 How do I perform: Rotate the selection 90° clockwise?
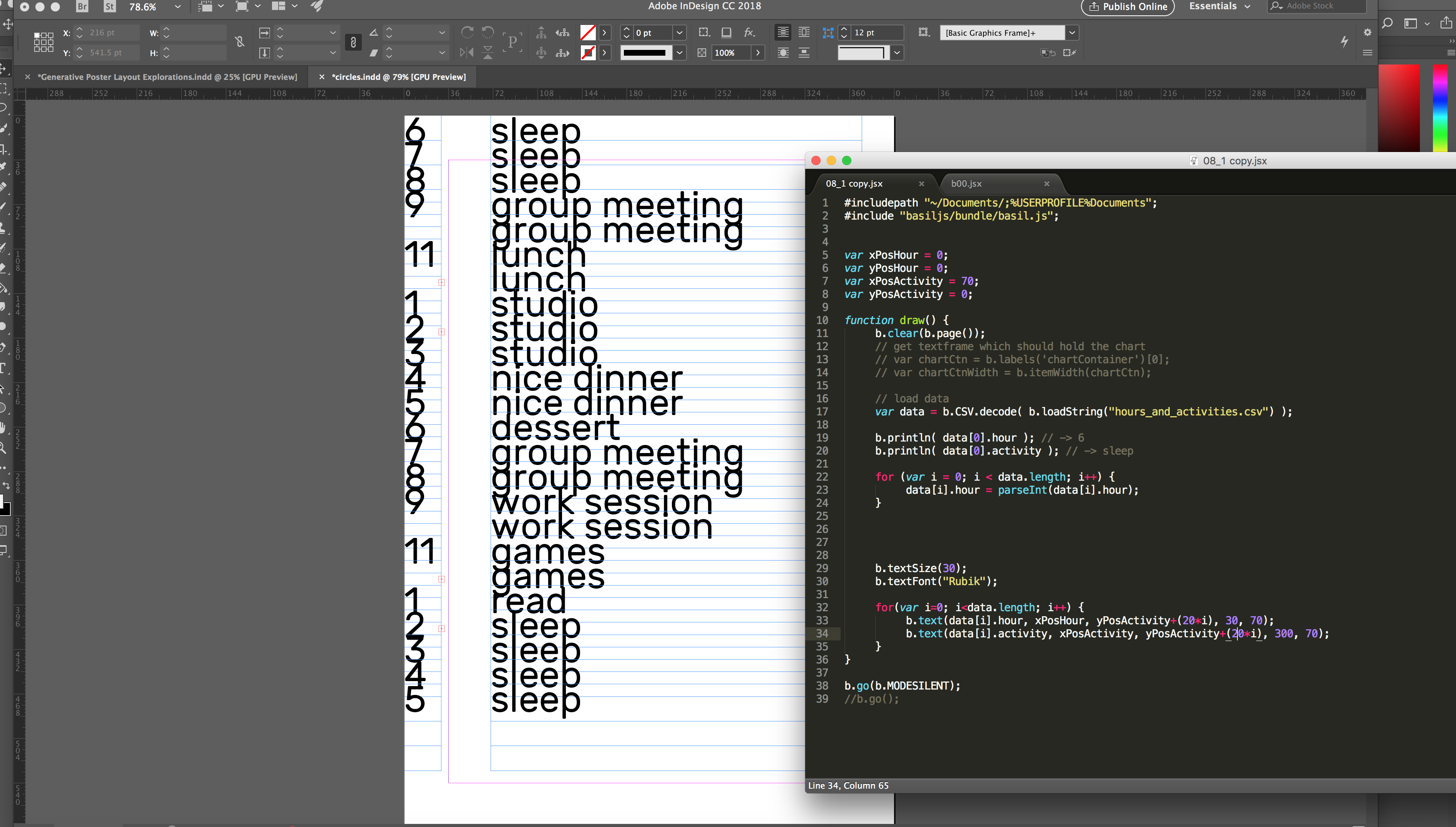click(x=467, y=32)
